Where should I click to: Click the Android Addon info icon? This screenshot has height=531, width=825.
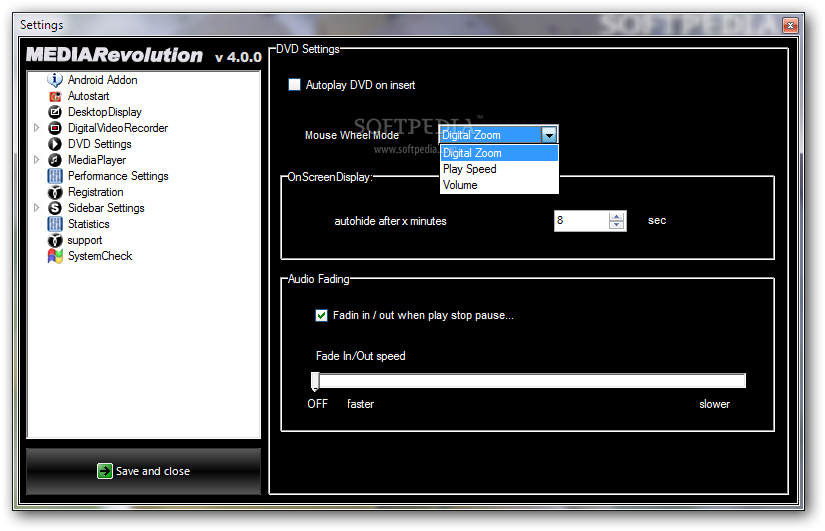point(55,80)
